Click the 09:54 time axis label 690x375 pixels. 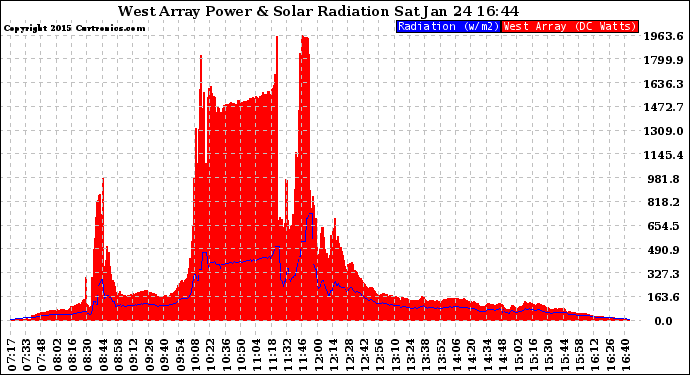pos(180,355)
